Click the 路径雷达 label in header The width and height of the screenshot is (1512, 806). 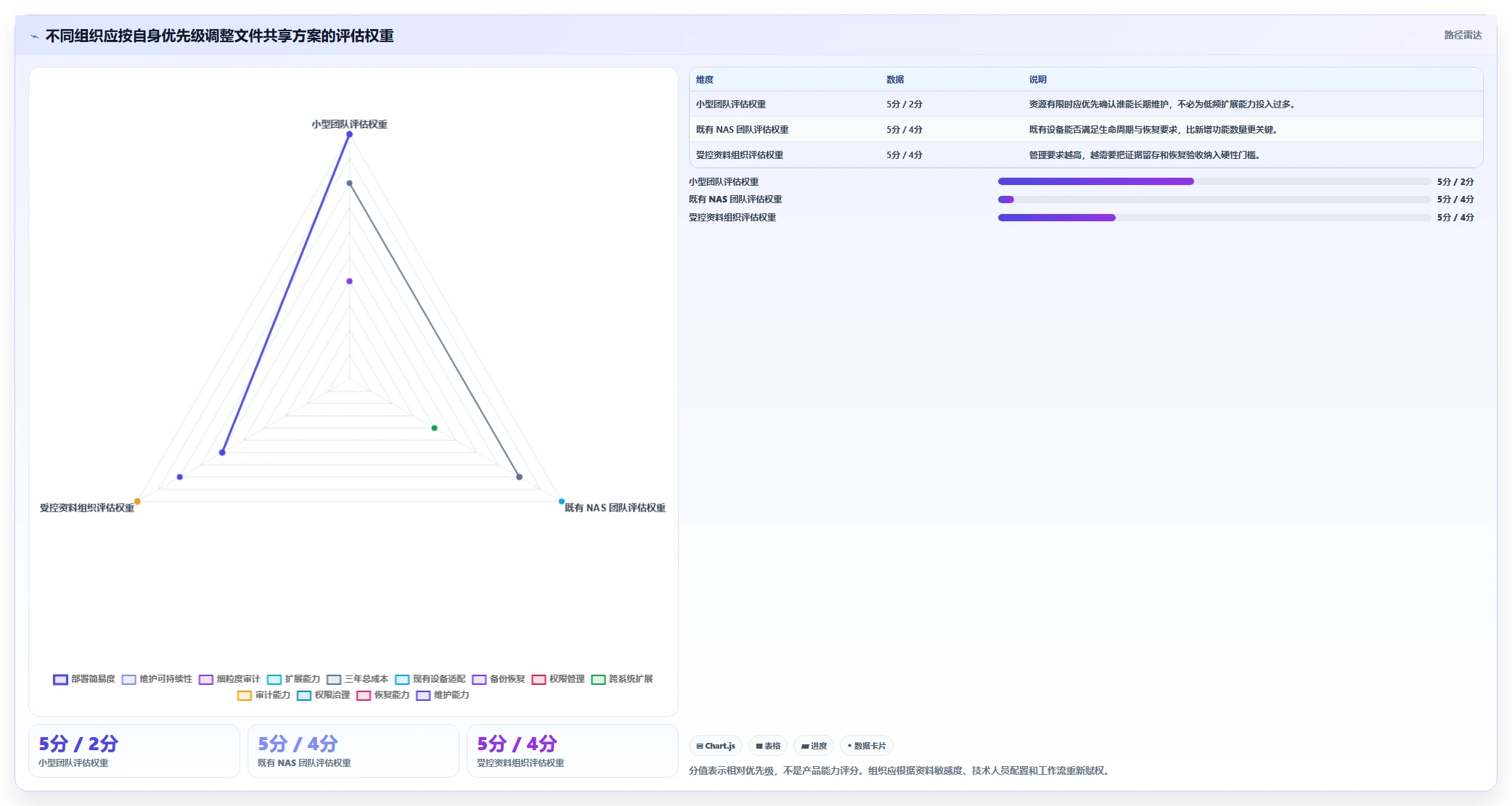(1463, 35)
